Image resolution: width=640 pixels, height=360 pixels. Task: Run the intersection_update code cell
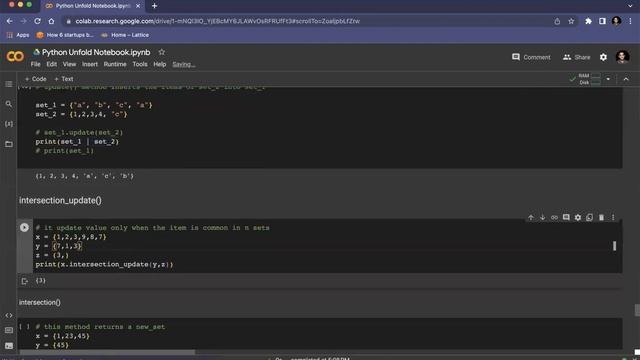click(x=24, y=227)
